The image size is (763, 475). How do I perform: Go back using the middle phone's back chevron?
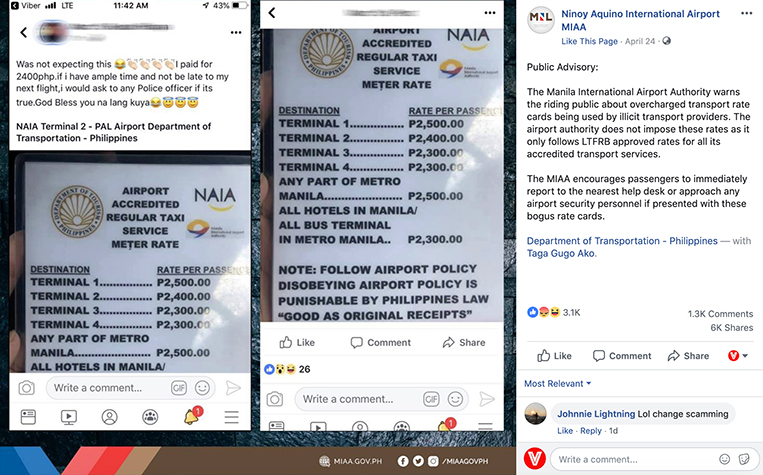[x=272, y=13]
